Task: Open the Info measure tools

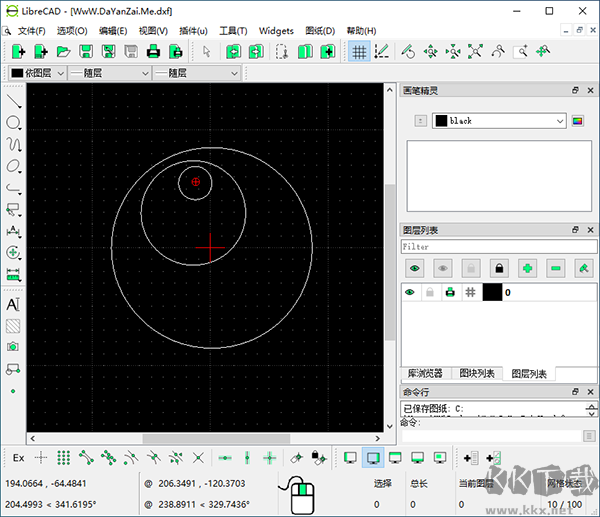Action: click(14, 274)
